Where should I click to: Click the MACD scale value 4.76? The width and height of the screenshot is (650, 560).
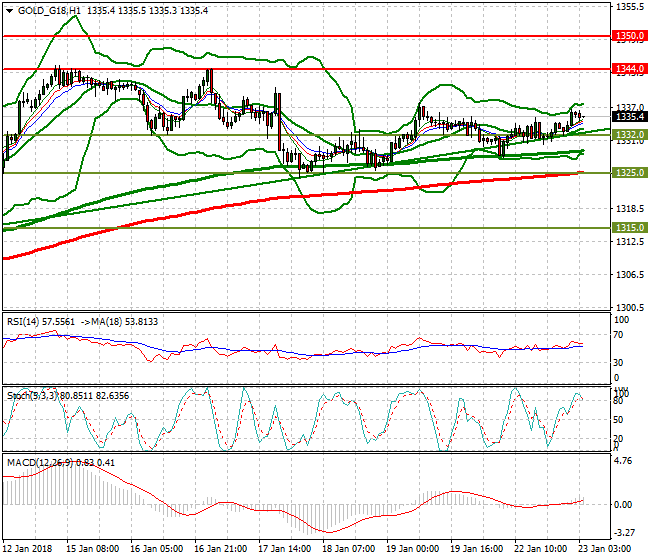pyautogui.click(x=623, y=461)
